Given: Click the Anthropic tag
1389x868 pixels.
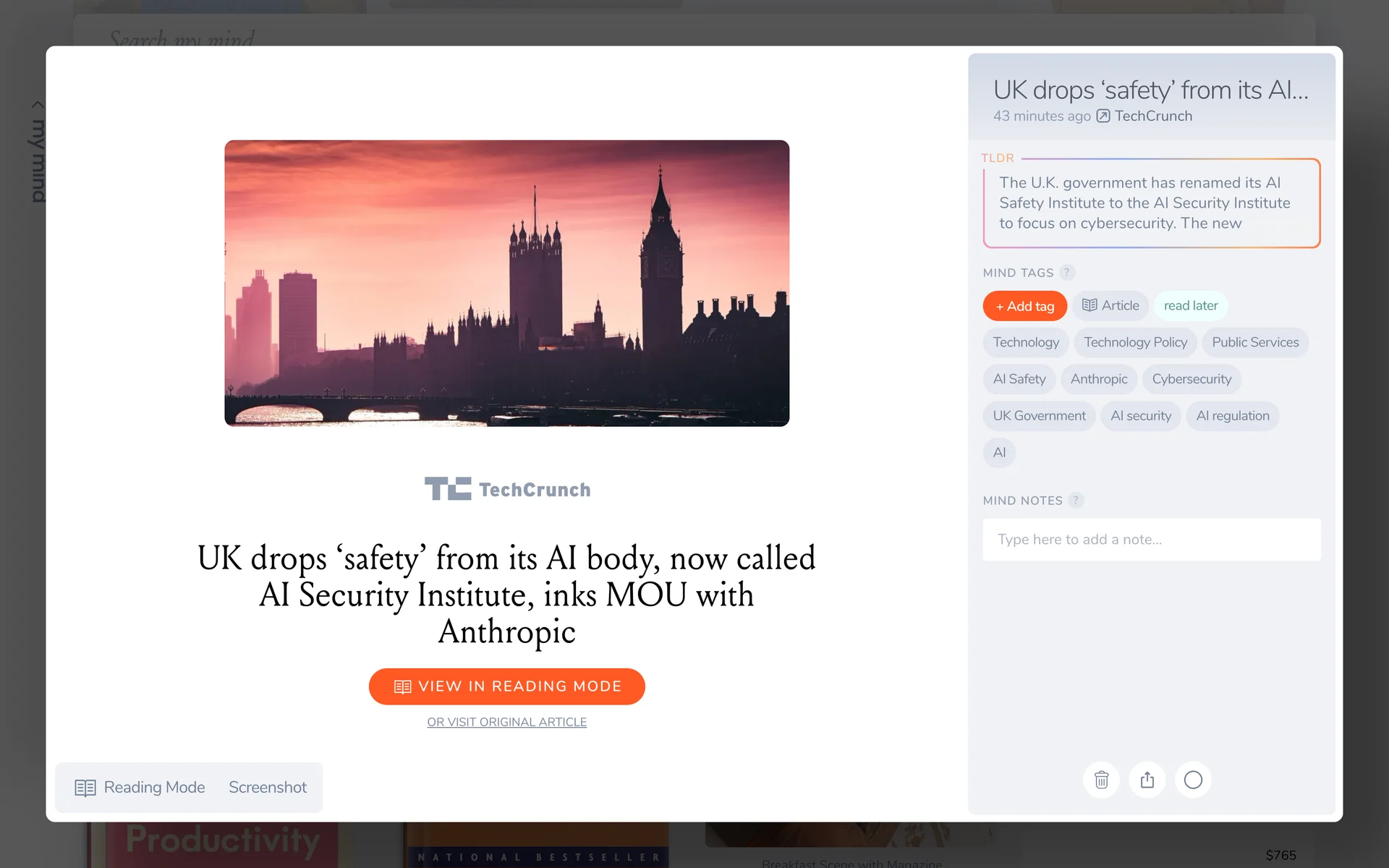Looking at the screenshot, I should [x=1098, y=379].
